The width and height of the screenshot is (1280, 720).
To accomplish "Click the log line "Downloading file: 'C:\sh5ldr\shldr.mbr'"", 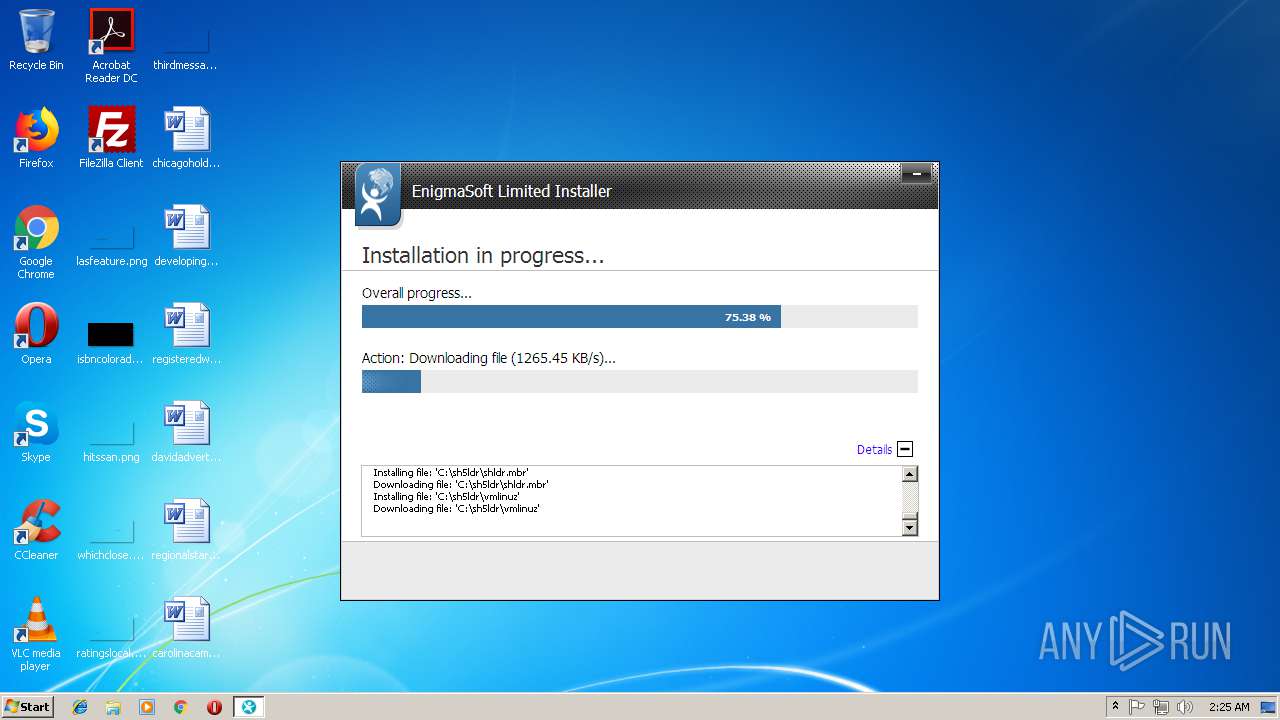I will pyautogui.click(x=461, y=484).
